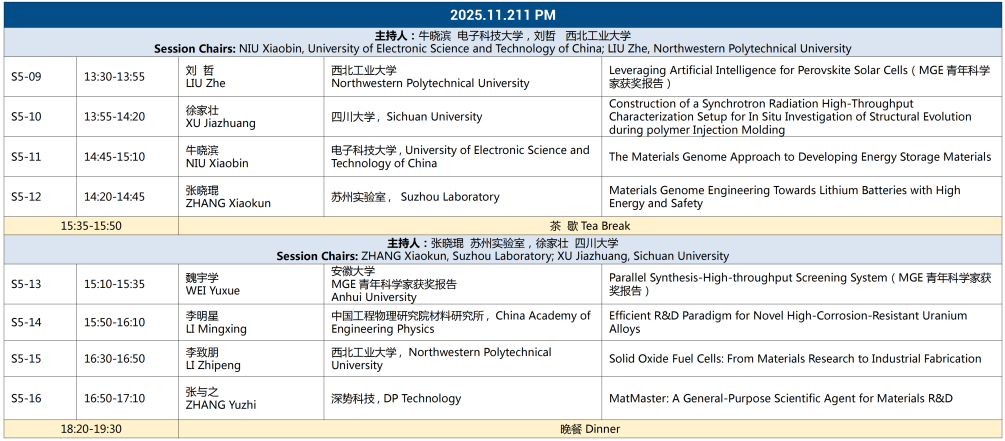The width and height of the screenshot is (1005, 441).
Task: Select the Perovskite Solar Cells talk title
Action: [x=799, y=77]
